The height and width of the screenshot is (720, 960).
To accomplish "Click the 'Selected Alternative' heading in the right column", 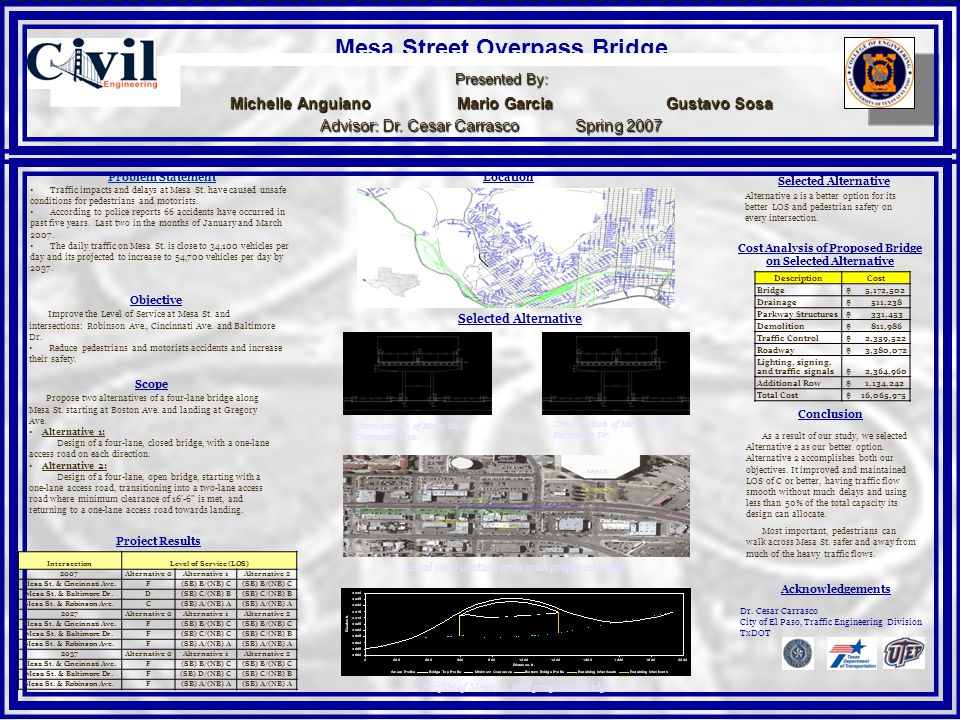I will [x=834, y=181].
